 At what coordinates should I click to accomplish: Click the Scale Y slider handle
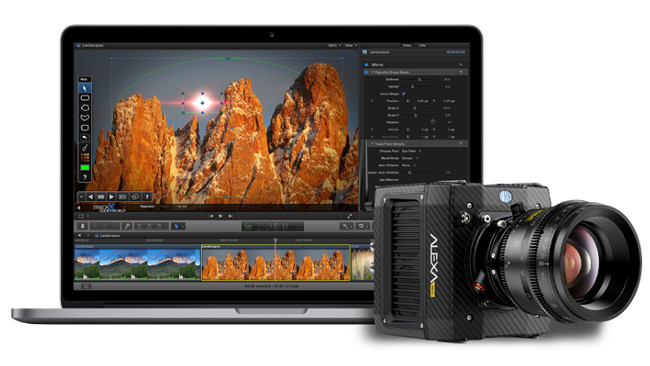pos(415,115)
